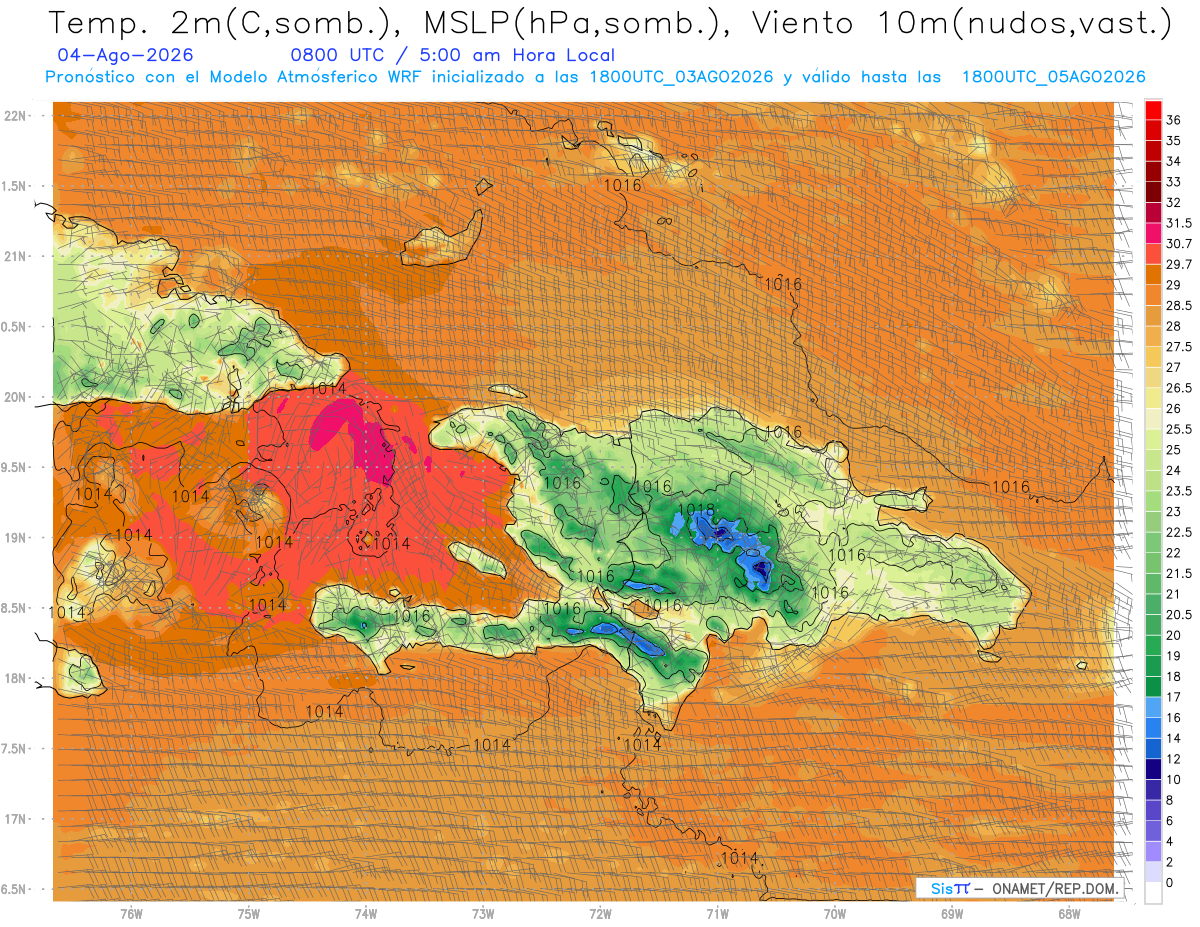Click the 74W longitude axis label
The width and height of the screenshot is (1200, 927).
coord(366,914)
